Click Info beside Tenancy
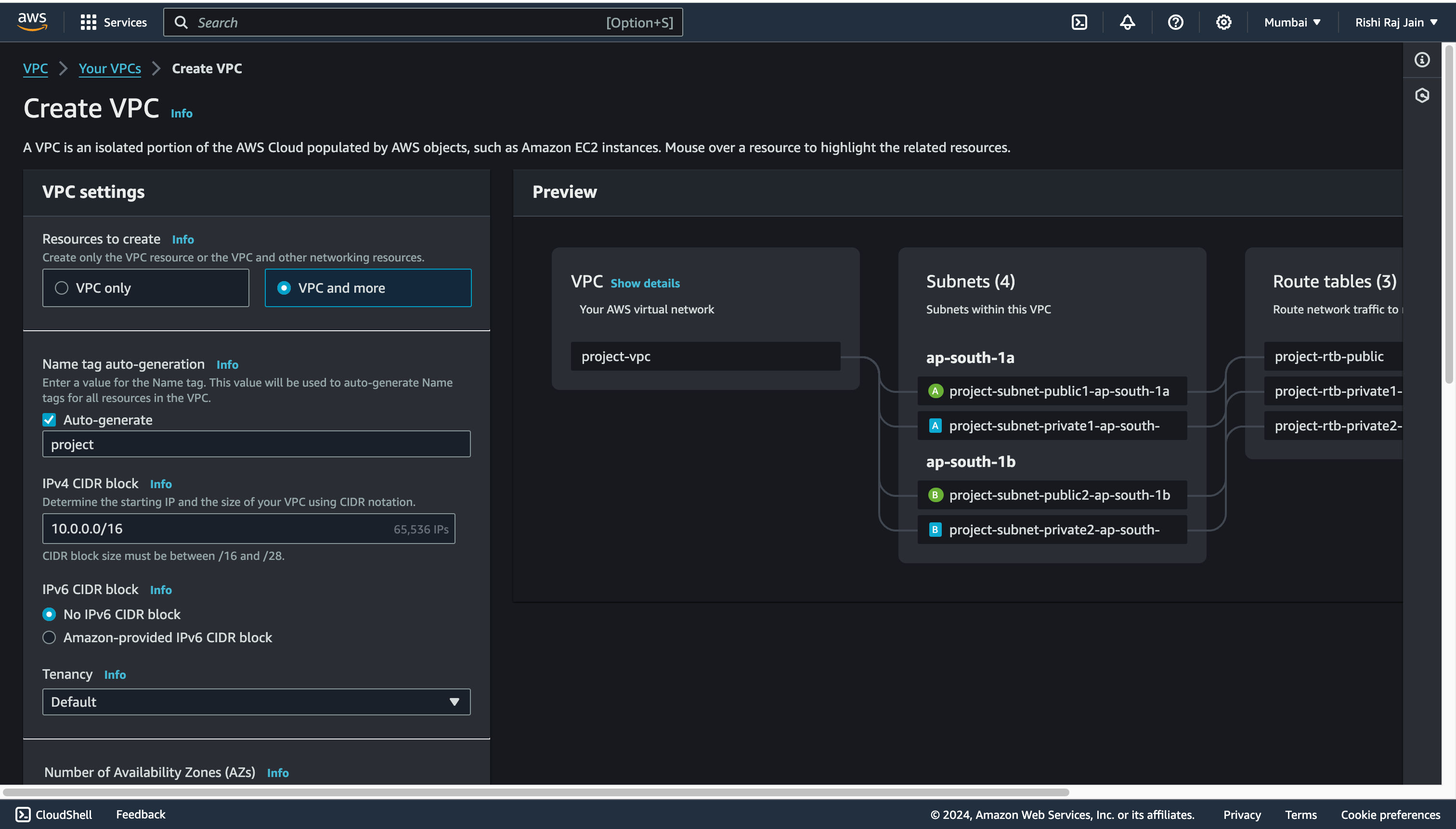 click(x=115, y=675)
